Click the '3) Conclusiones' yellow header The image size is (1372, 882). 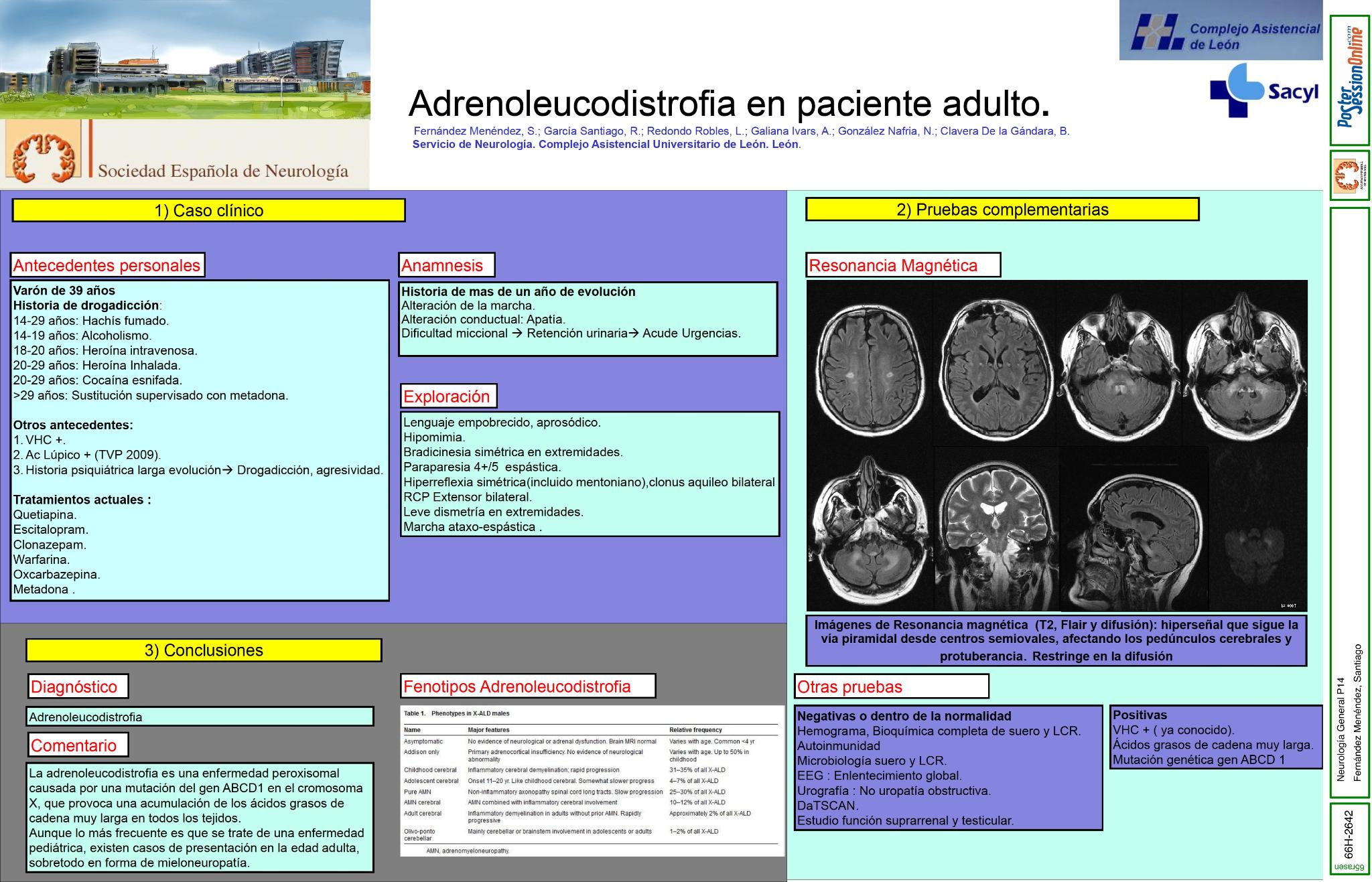pos(204,650)
